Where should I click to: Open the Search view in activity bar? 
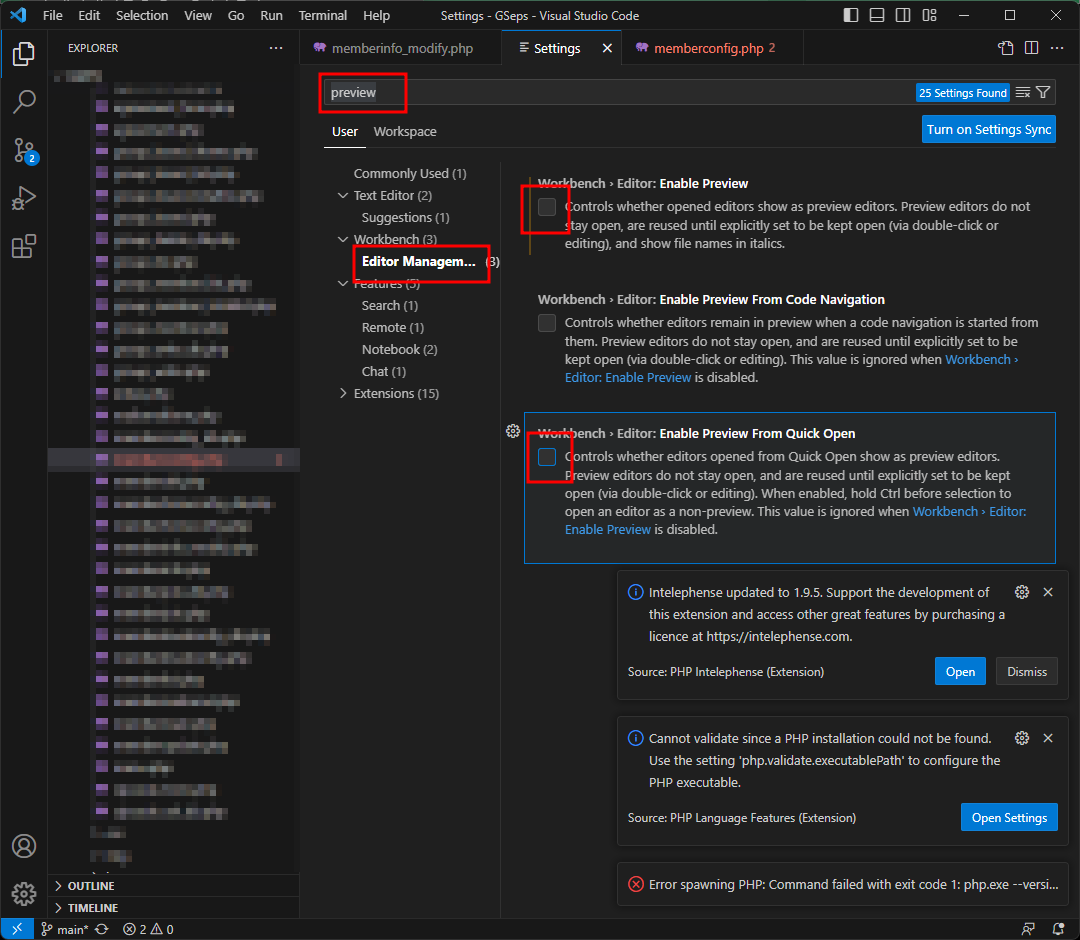(23, 102)
